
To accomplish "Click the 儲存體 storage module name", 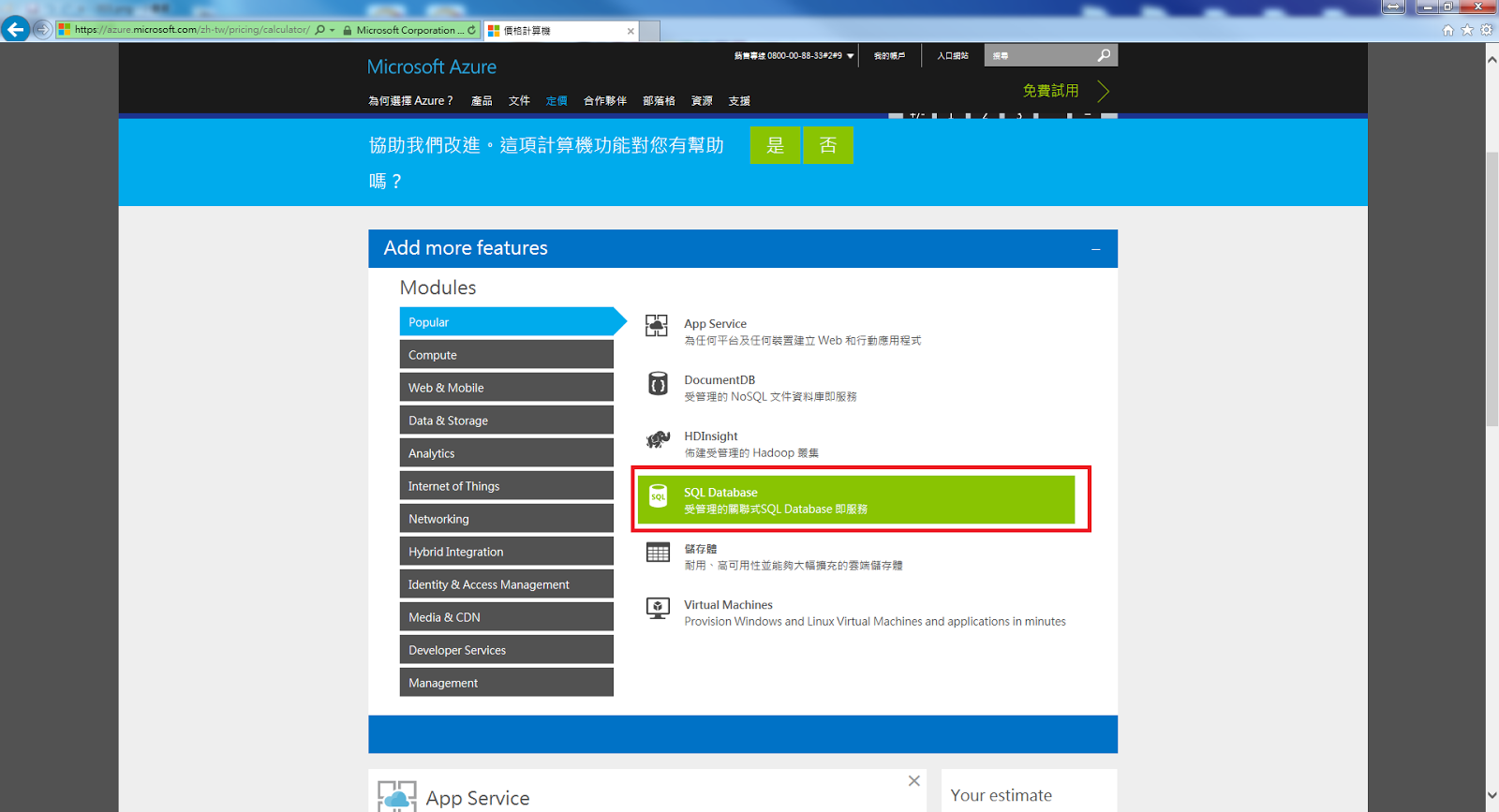I will pyautogui.click(x=700, y=549).
